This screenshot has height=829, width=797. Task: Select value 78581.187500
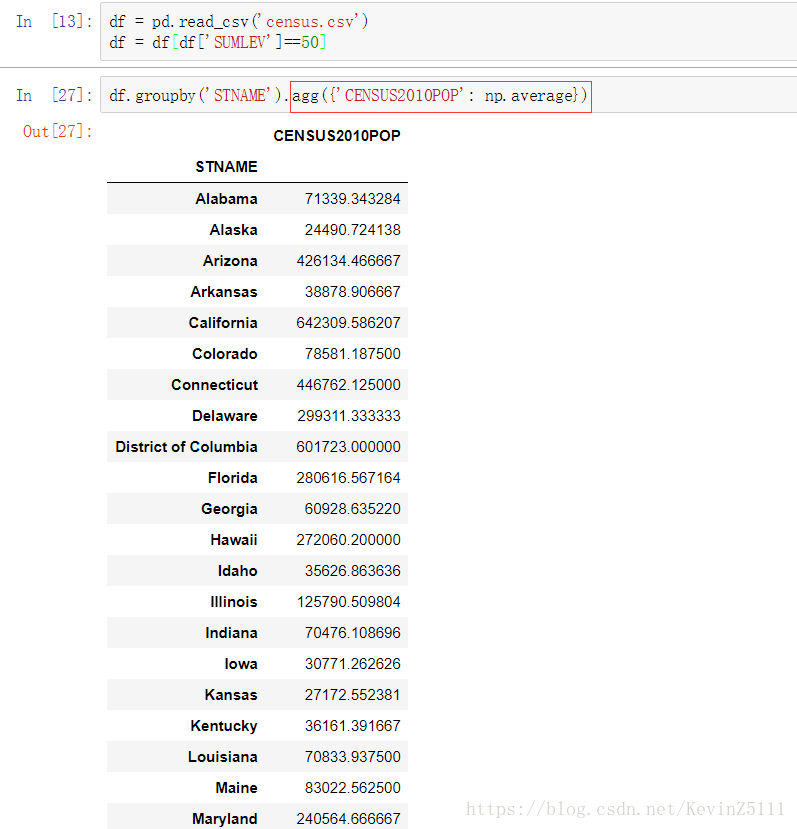pyautogui.click(x=353, y=354)
